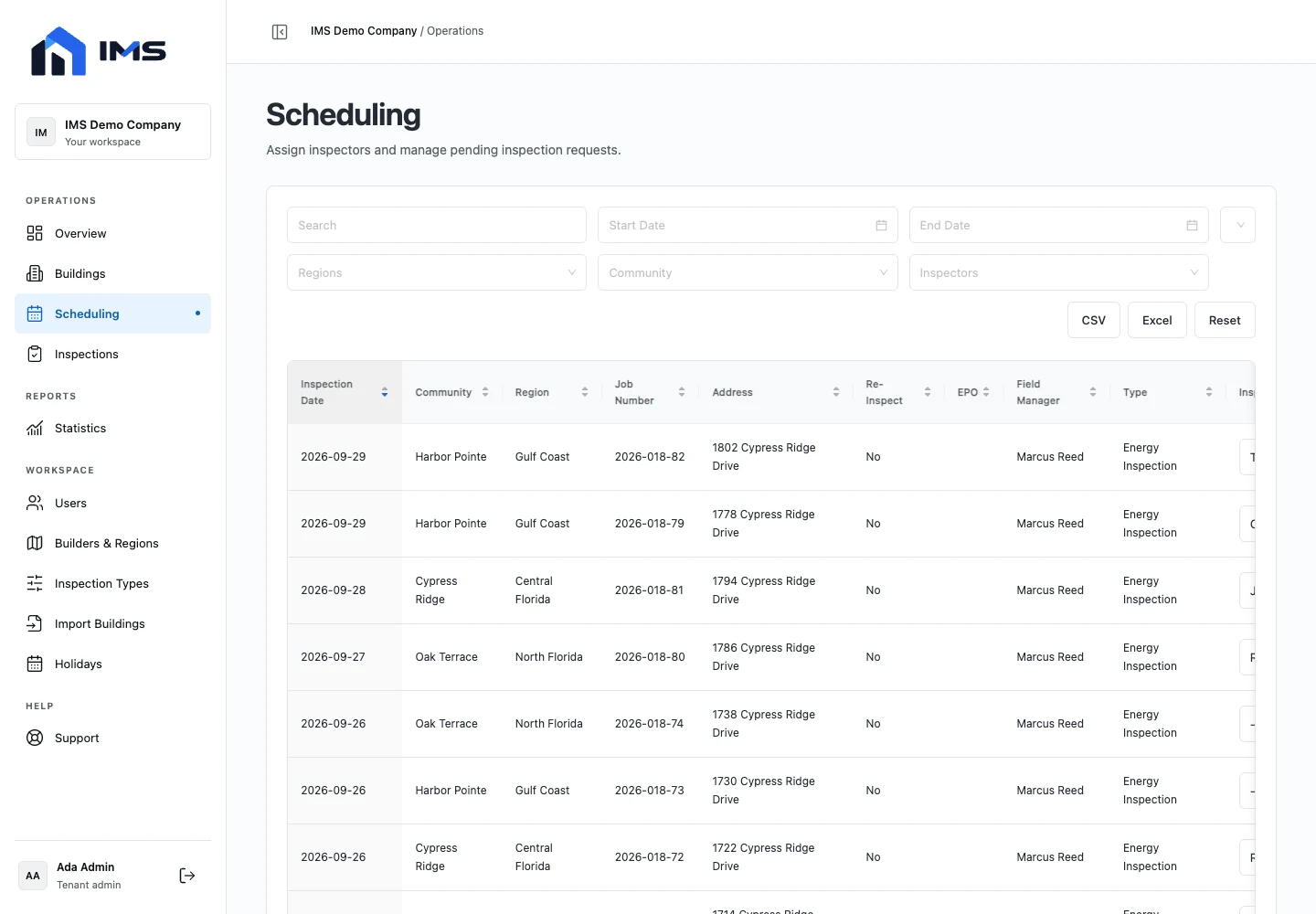Sort by Field Manager column arrows

[x=1093, y=392]
